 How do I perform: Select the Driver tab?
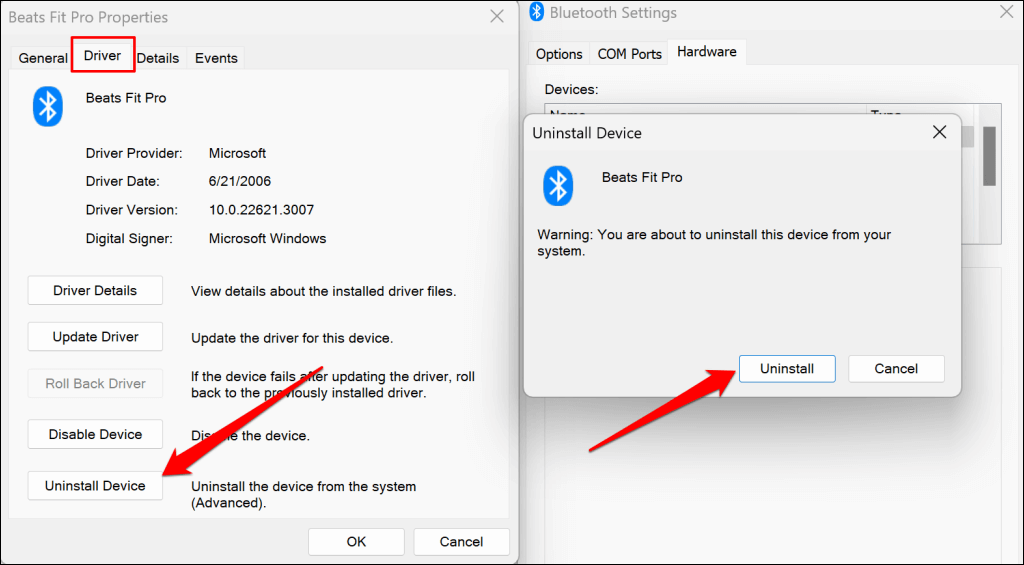click(102, 56)
